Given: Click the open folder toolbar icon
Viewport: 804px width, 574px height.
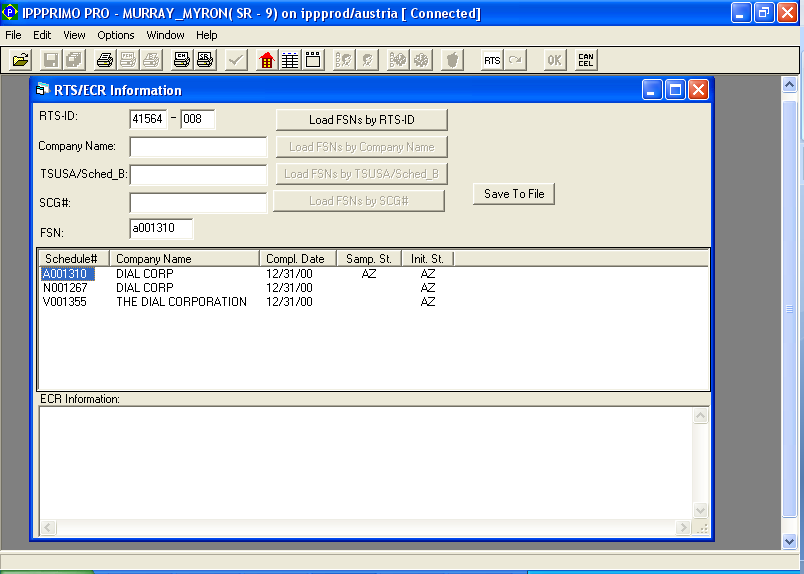Looking at the screenshot, I should click(19, 60).
